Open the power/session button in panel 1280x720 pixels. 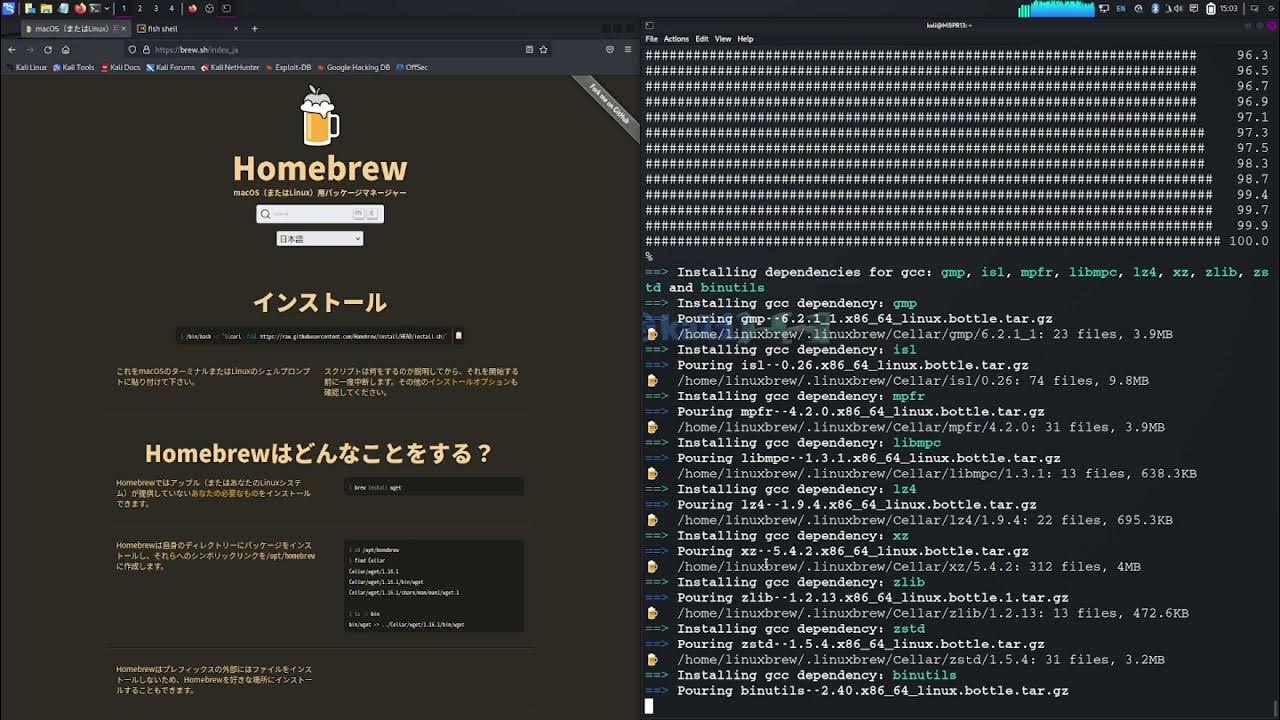pos(1271,9)
